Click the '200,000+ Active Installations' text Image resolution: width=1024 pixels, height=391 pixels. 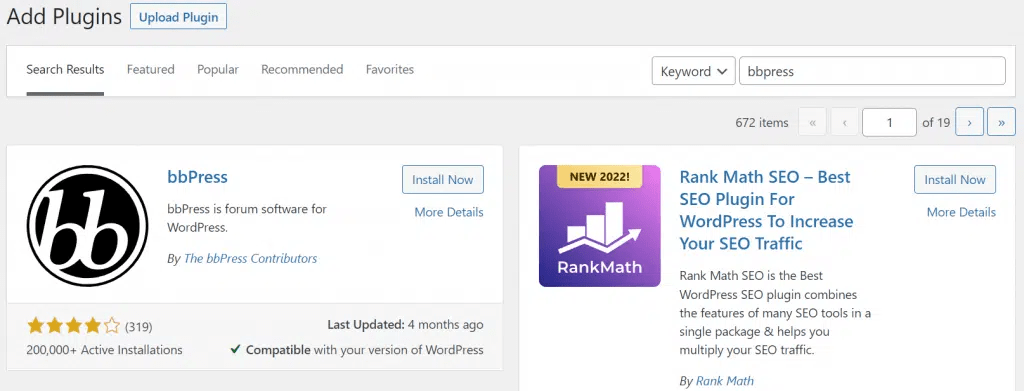click(104, 350)
